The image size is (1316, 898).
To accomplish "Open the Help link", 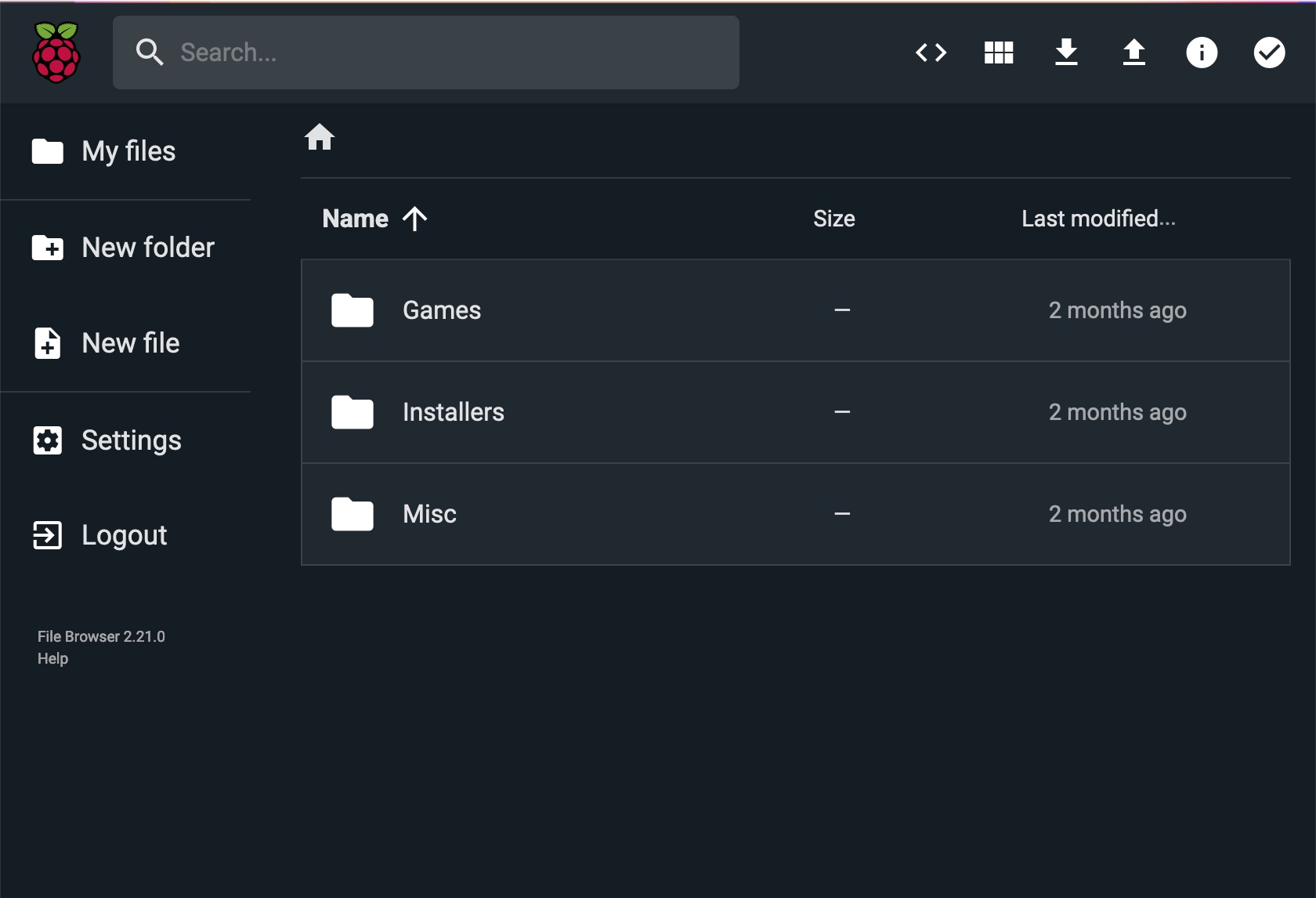I will click(x=52, y=658).
